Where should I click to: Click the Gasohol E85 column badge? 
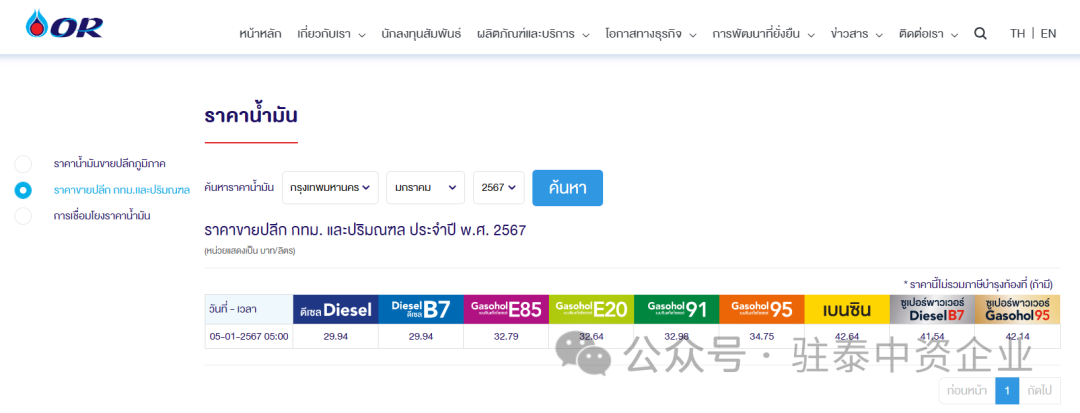(506, 310)
